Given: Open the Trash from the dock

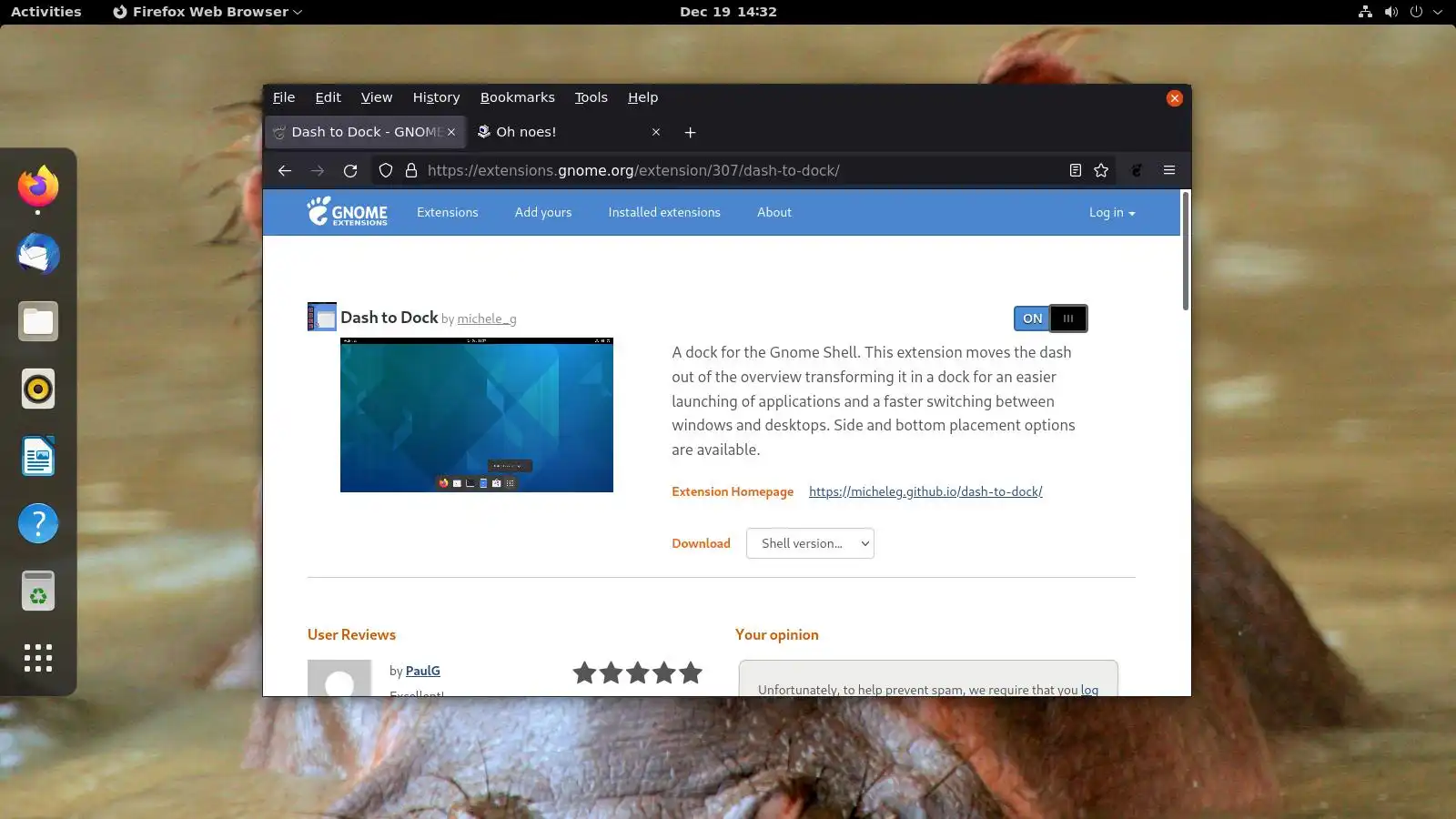Looking at the screenshot, I should tap(38, 591).
